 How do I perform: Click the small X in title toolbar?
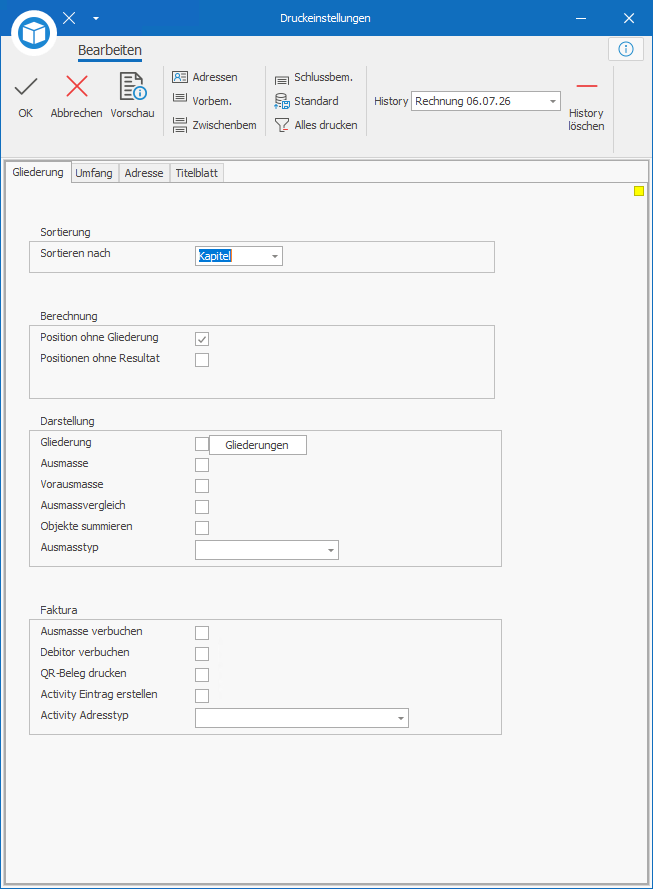(69, 18)
